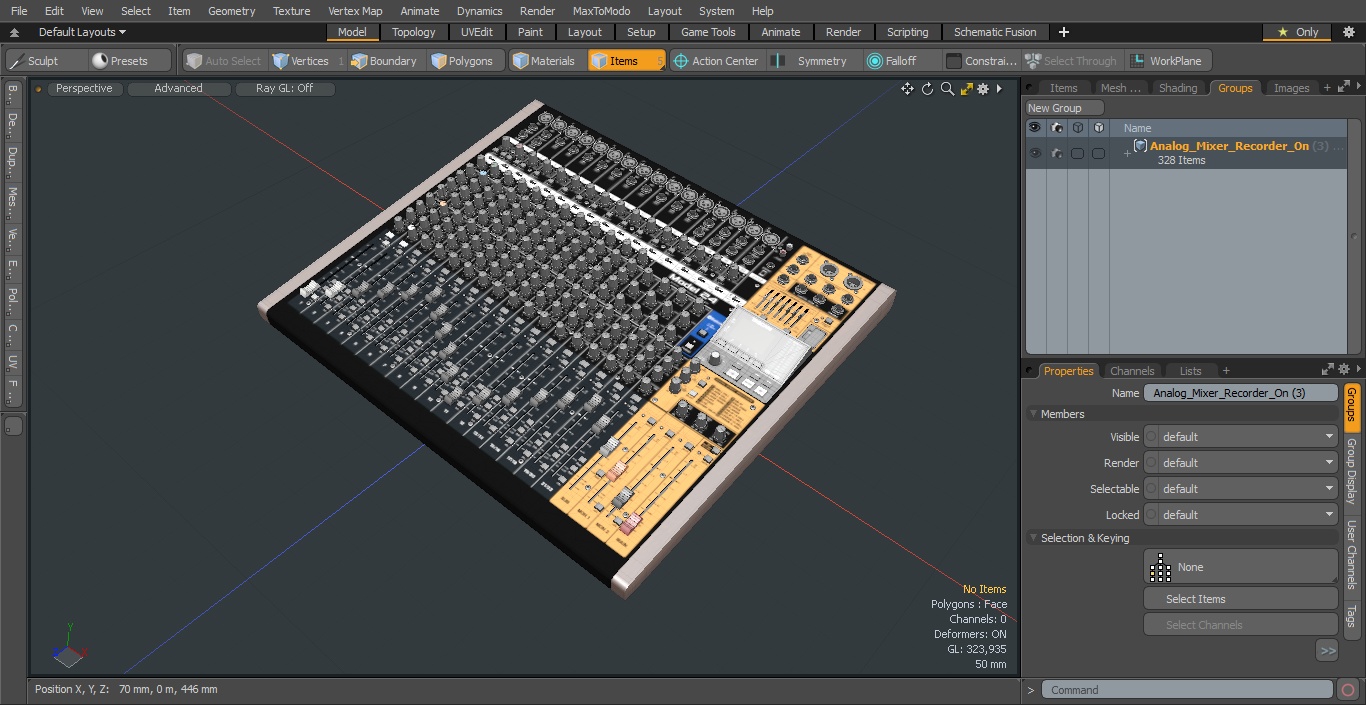Collapse the Selection & Keying section
The image size is (1366, 705).
click(x=1033, y=538)
